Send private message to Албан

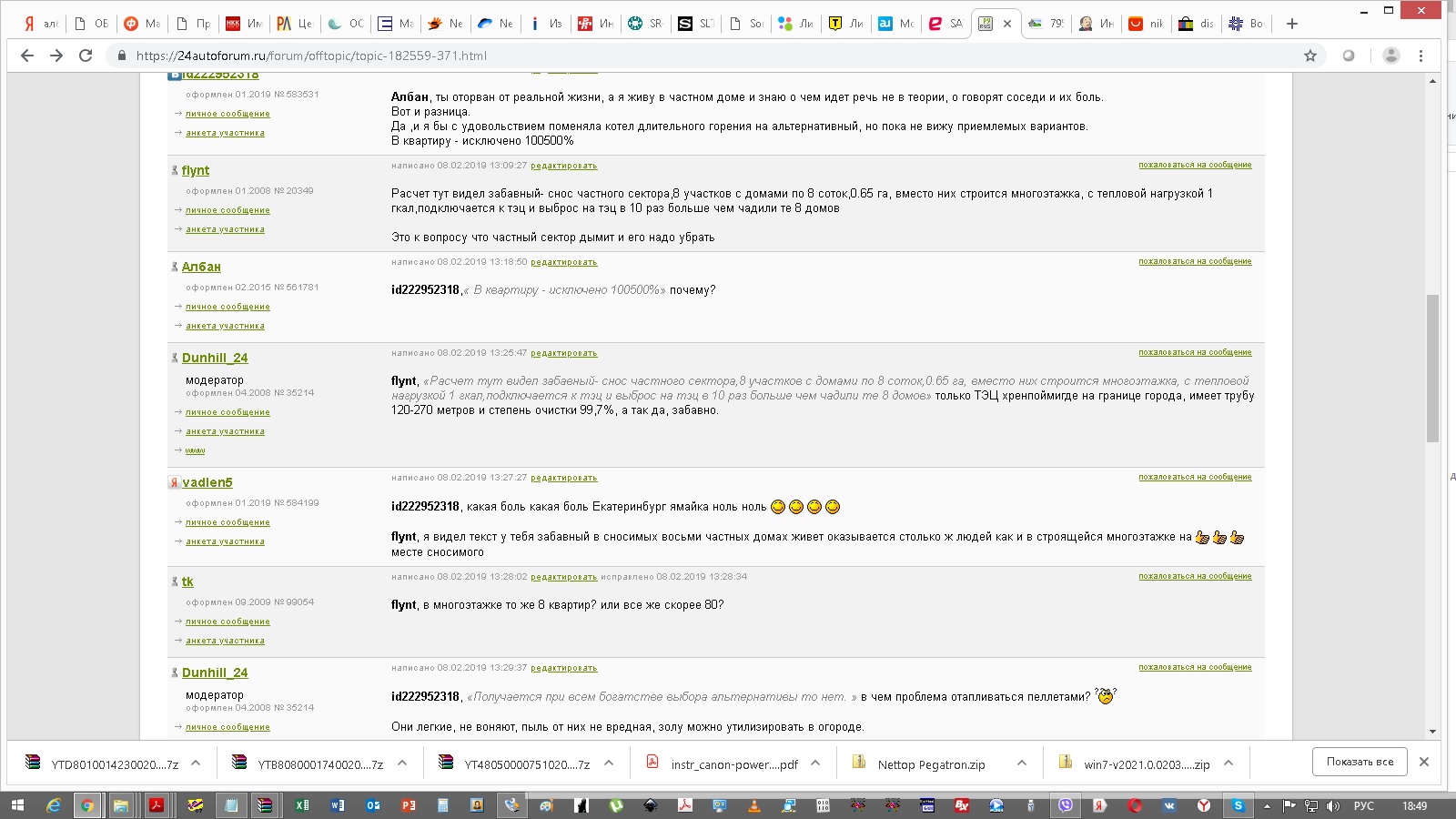227,307
